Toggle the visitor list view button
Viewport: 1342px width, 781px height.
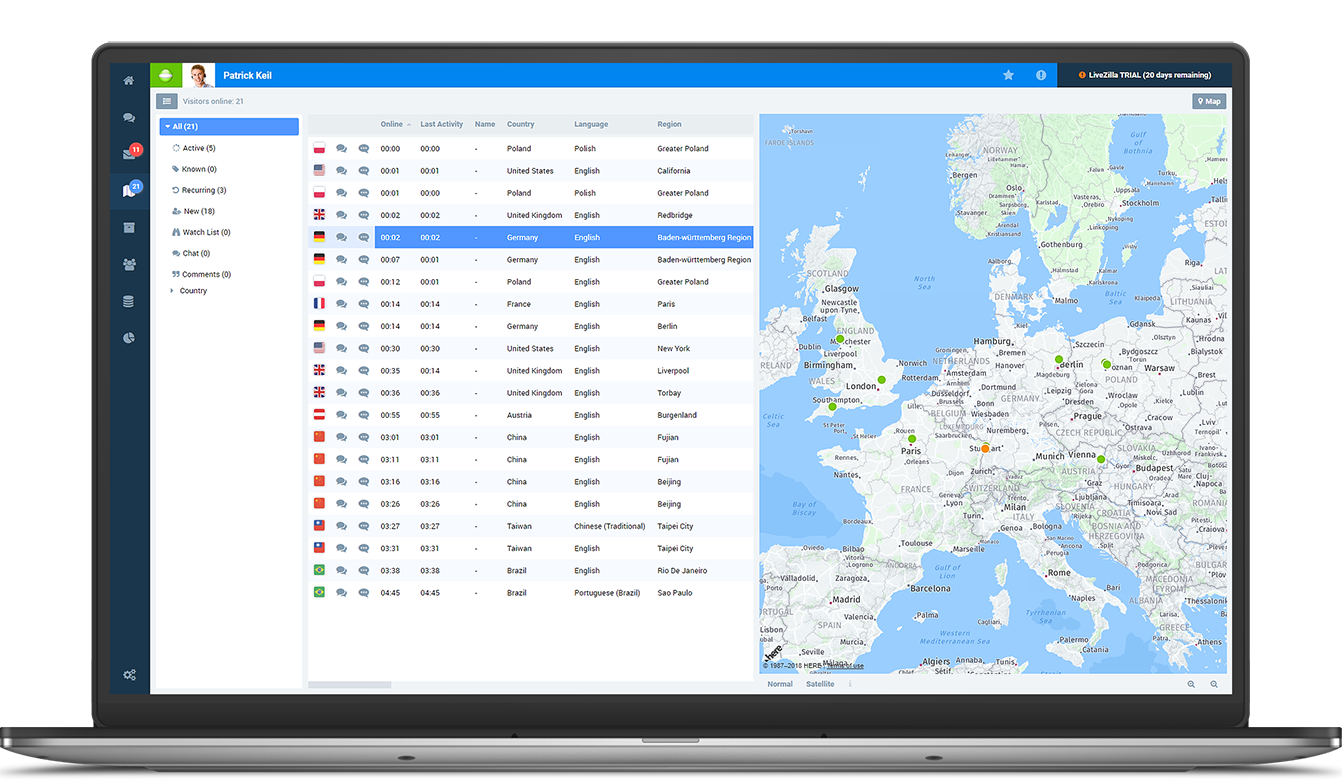(167, 101)
